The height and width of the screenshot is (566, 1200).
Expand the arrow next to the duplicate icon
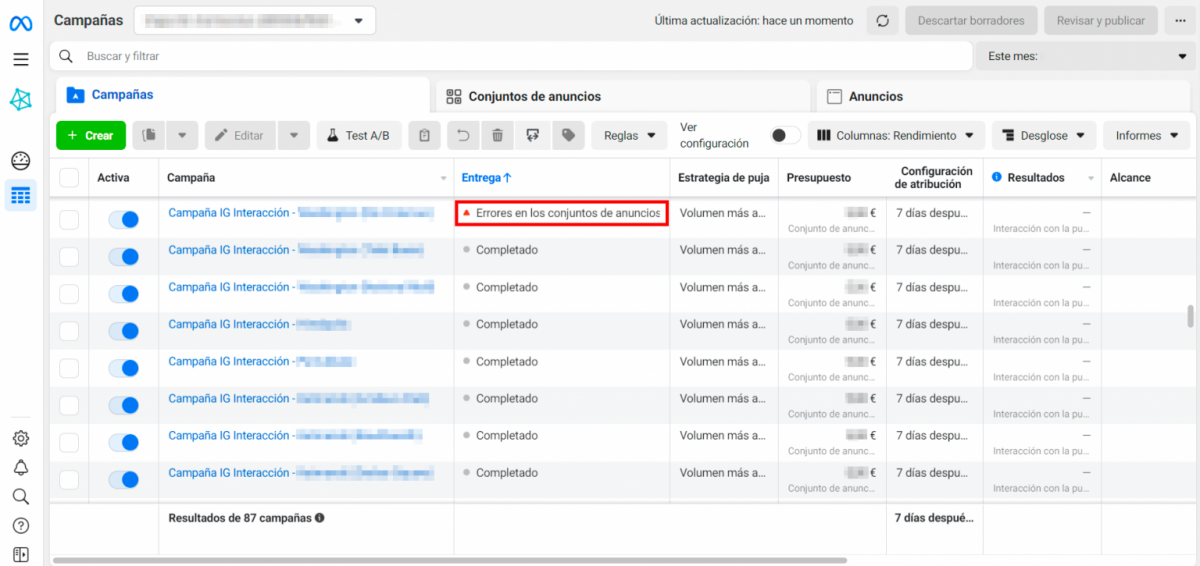[182, 136]
